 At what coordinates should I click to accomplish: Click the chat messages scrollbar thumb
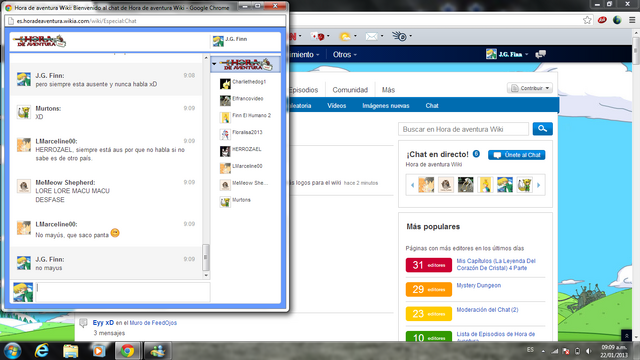click(x=206, y=257)
